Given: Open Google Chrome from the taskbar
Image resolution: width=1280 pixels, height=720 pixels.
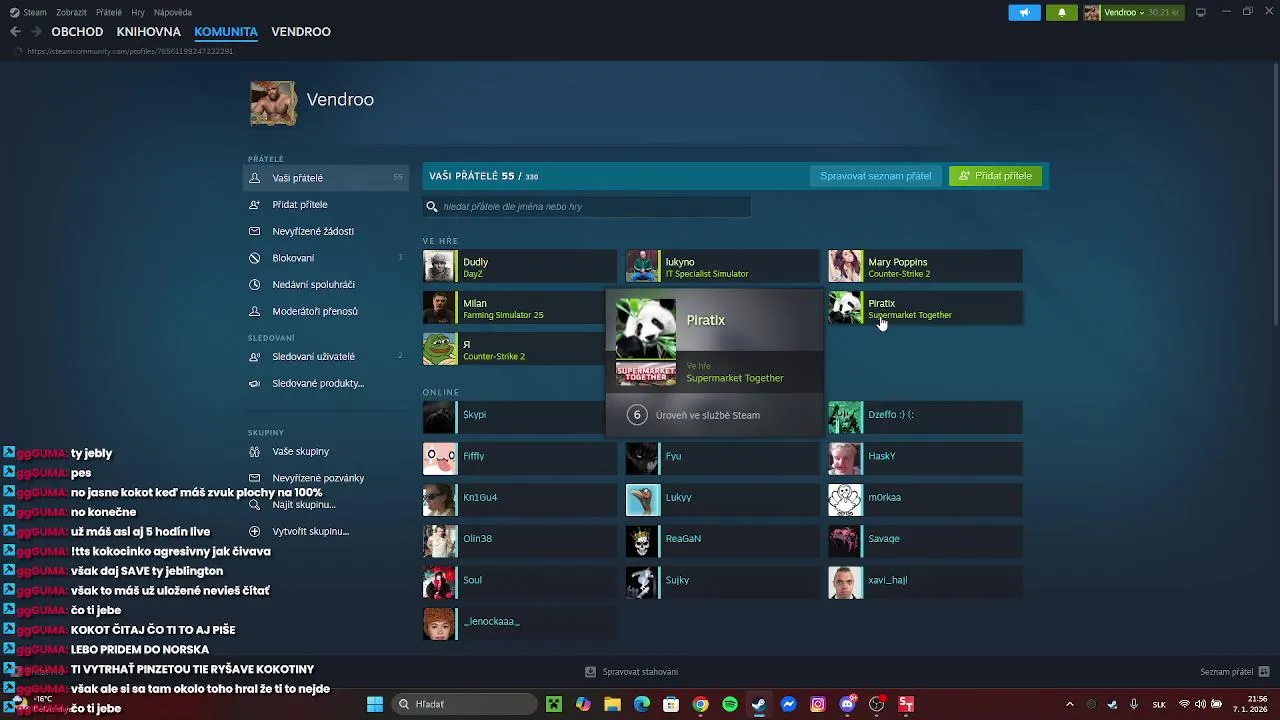Looking at the screenshot, I should pos(701,704).
